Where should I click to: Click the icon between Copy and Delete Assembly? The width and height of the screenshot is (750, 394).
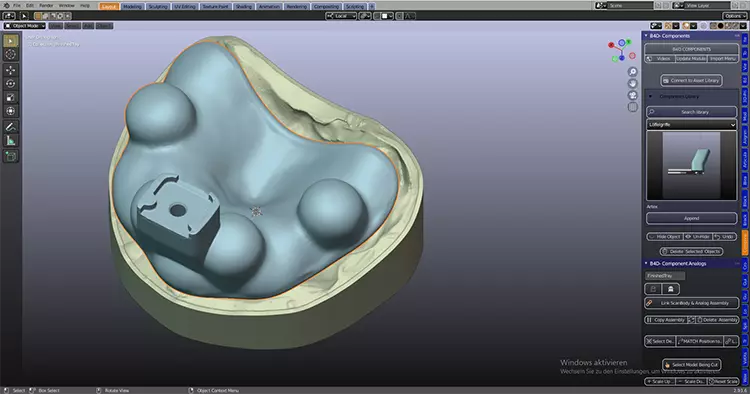point(691,319)
